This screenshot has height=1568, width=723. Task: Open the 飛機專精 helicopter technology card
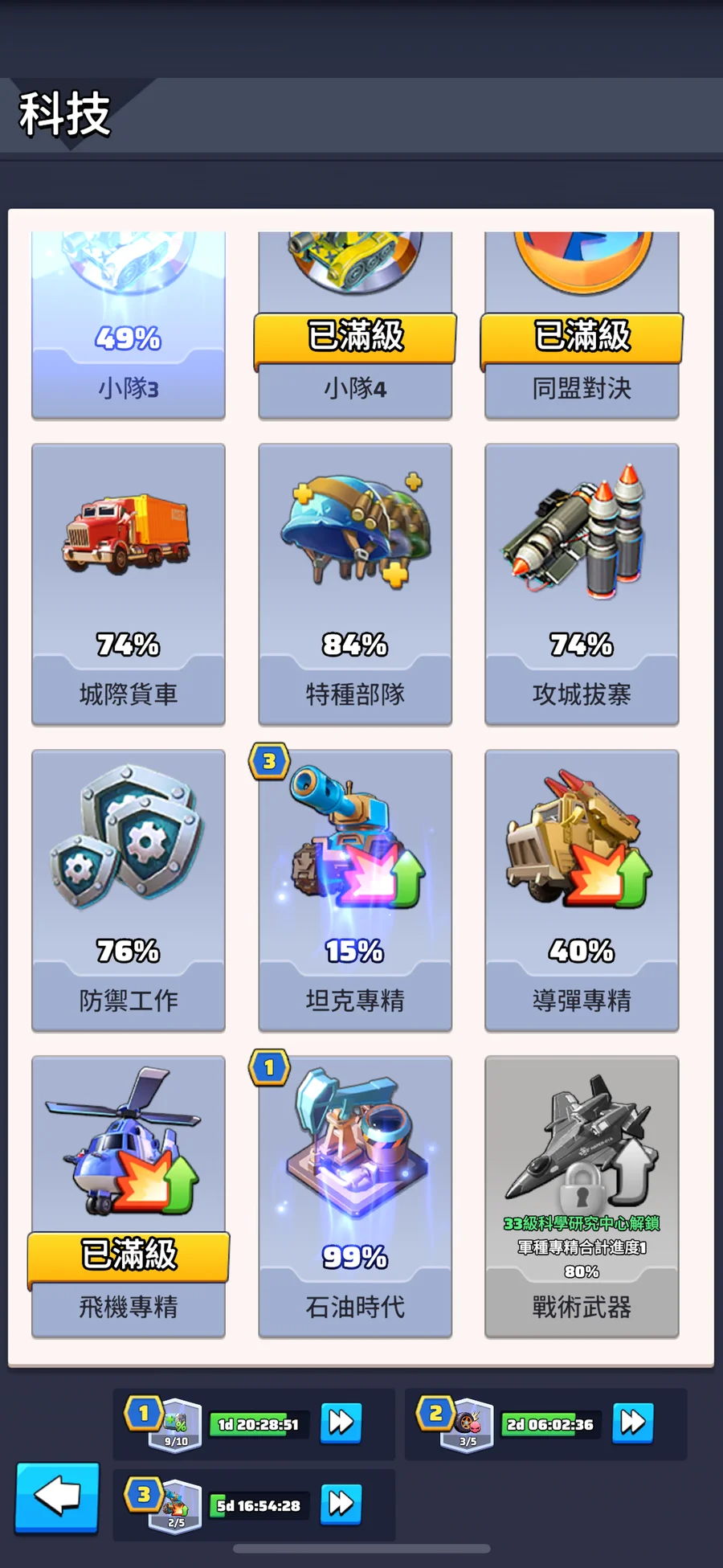(129, 1197)
